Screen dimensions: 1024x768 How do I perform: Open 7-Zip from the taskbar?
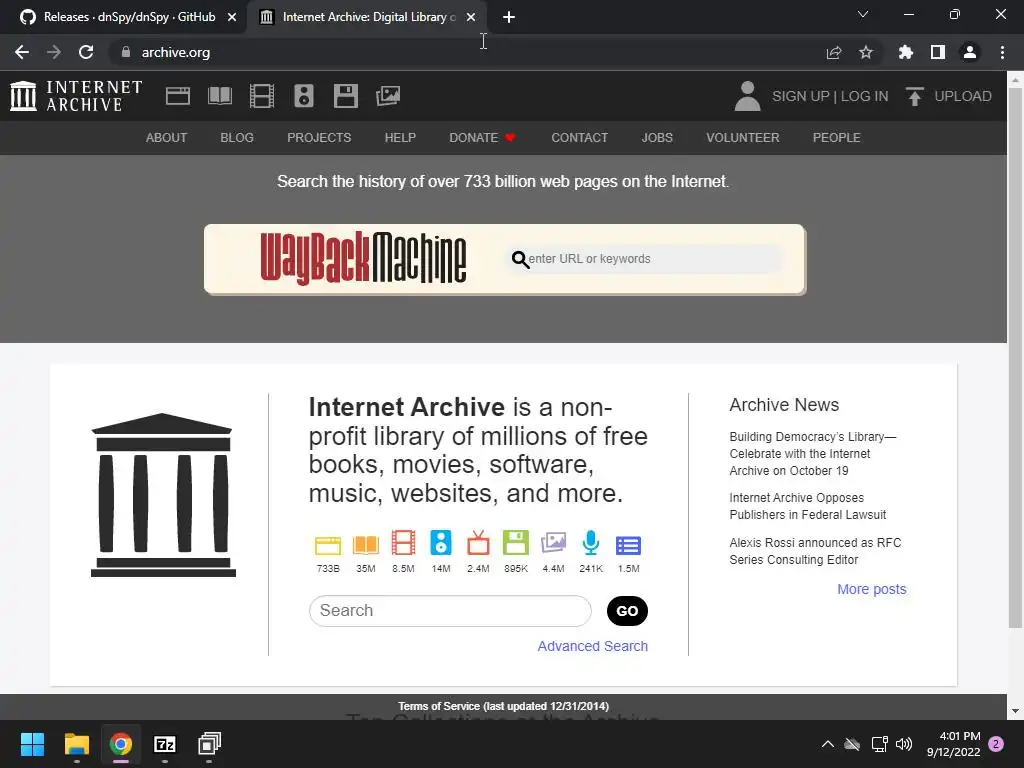[165, 744]
